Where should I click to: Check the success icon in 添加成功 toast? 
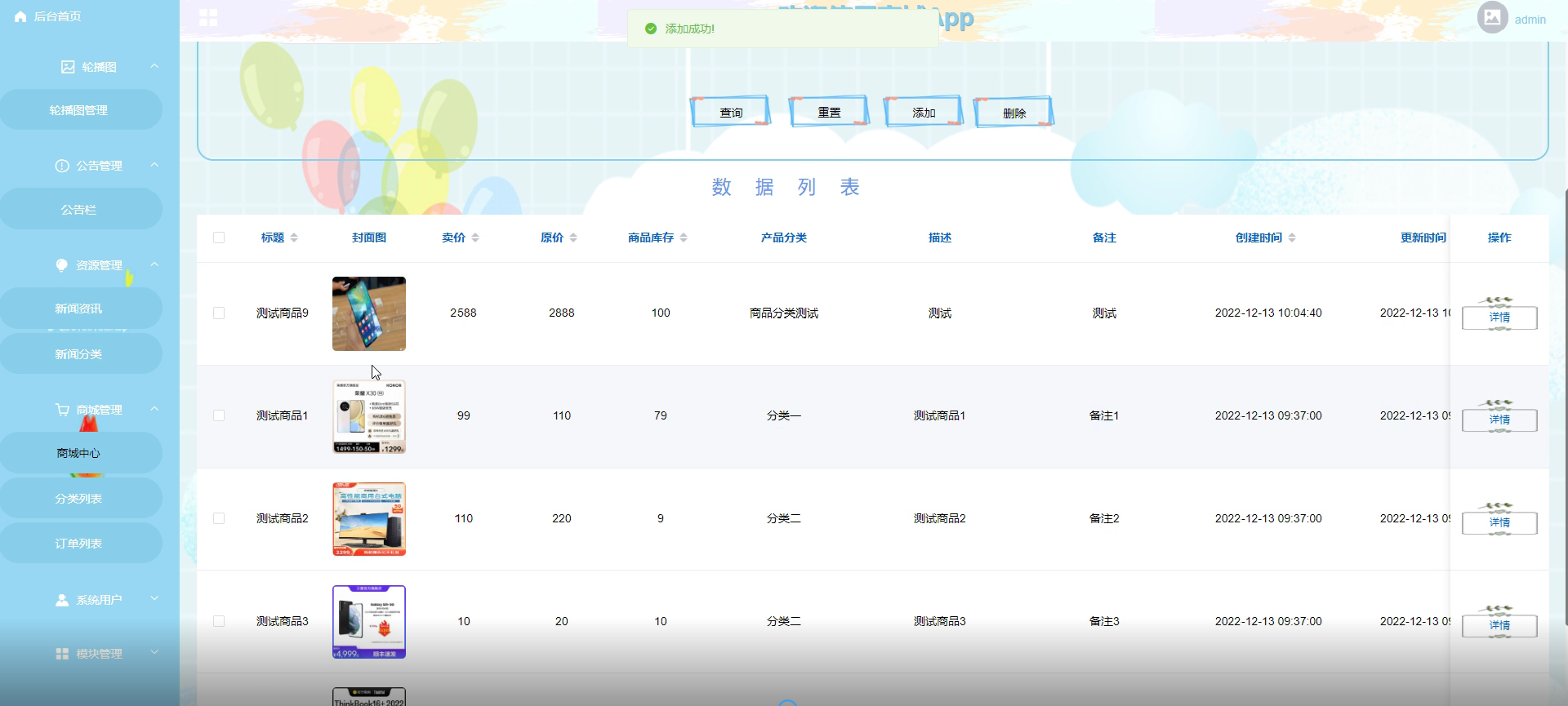tap(651, 29)
